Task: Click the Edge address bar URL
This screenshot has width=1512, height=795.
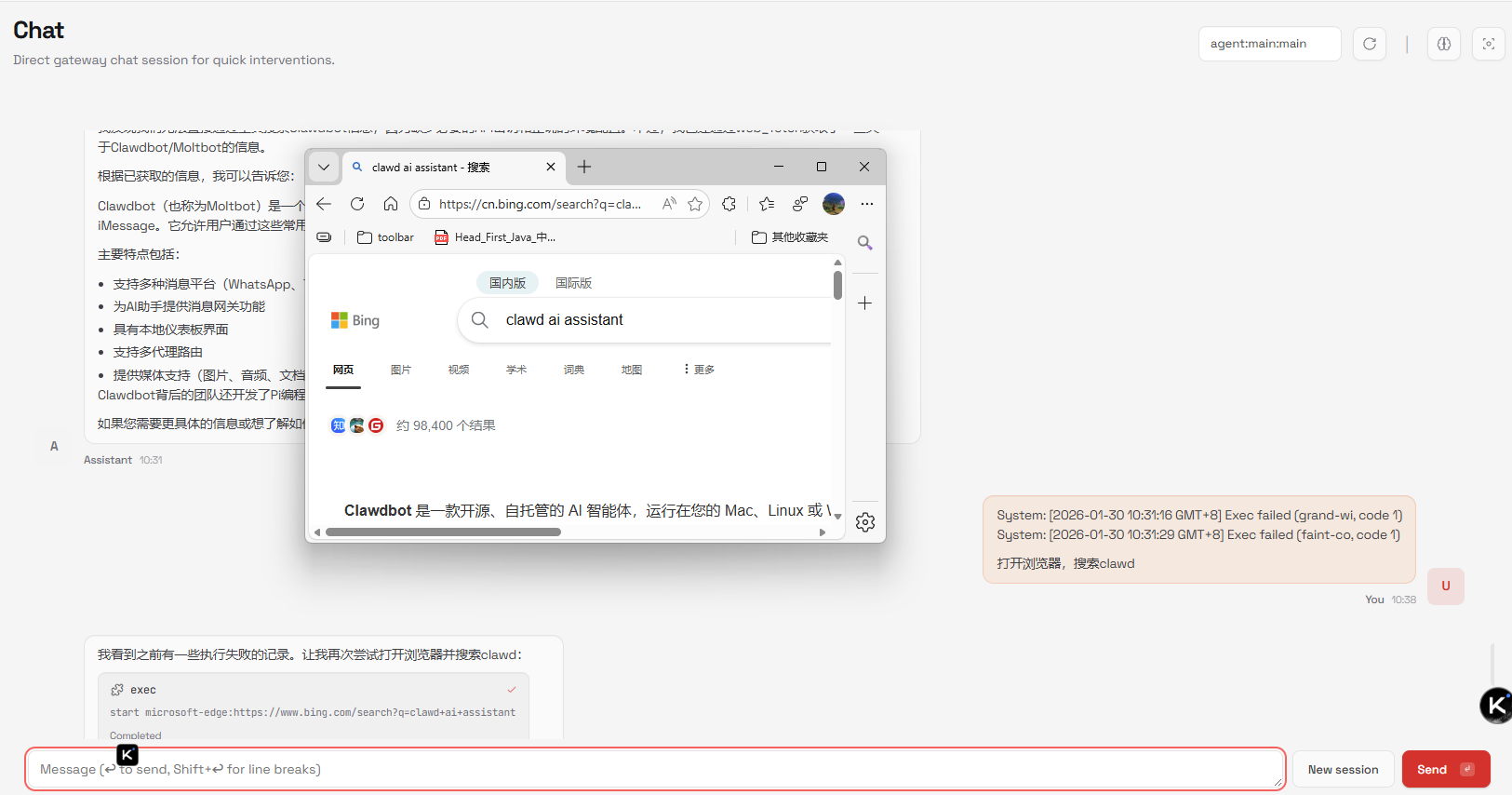Action: coord(540,205)
